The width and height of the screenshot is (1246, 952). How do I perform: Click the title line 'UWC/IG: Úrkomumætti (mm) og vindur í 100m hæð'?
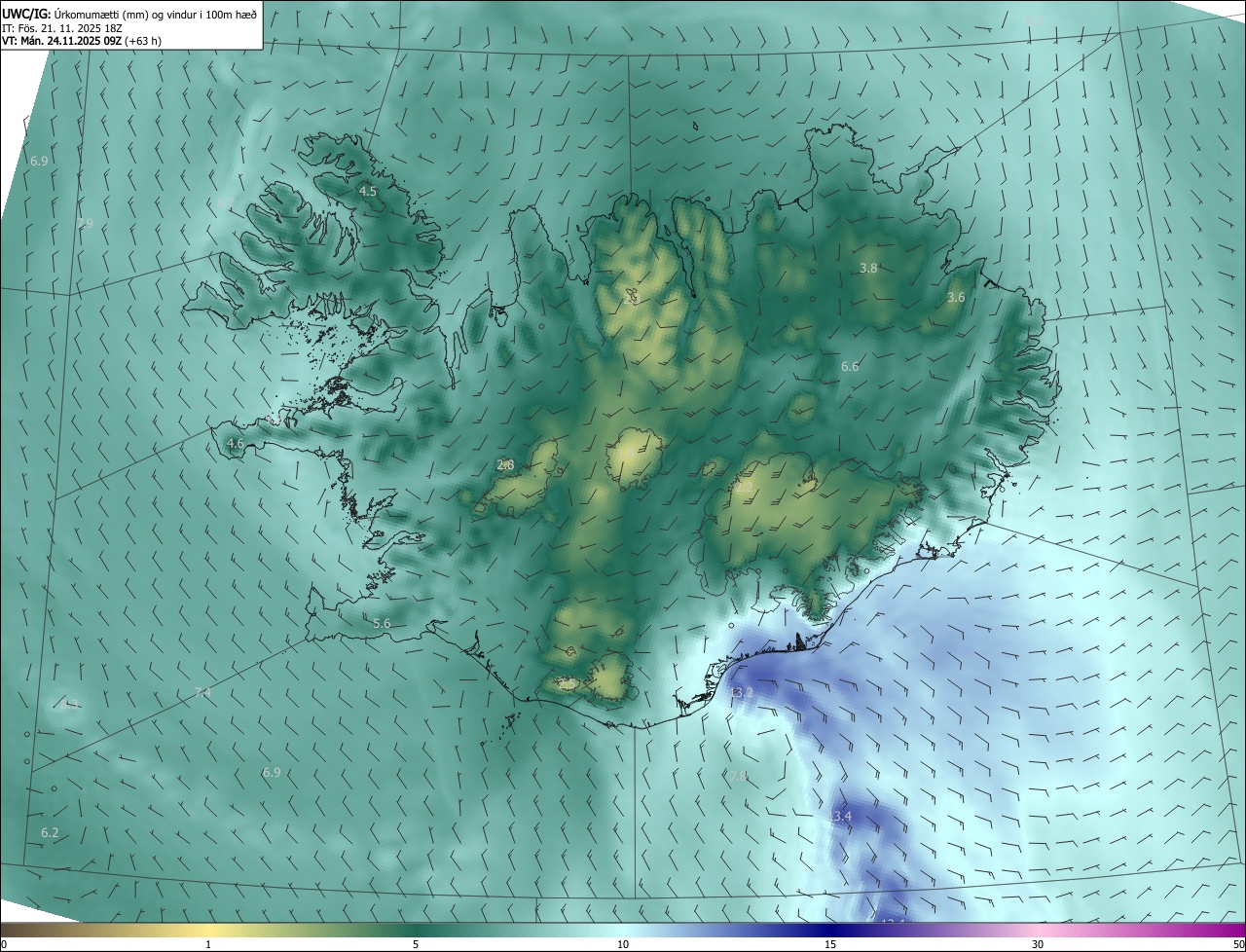point(129,14)
